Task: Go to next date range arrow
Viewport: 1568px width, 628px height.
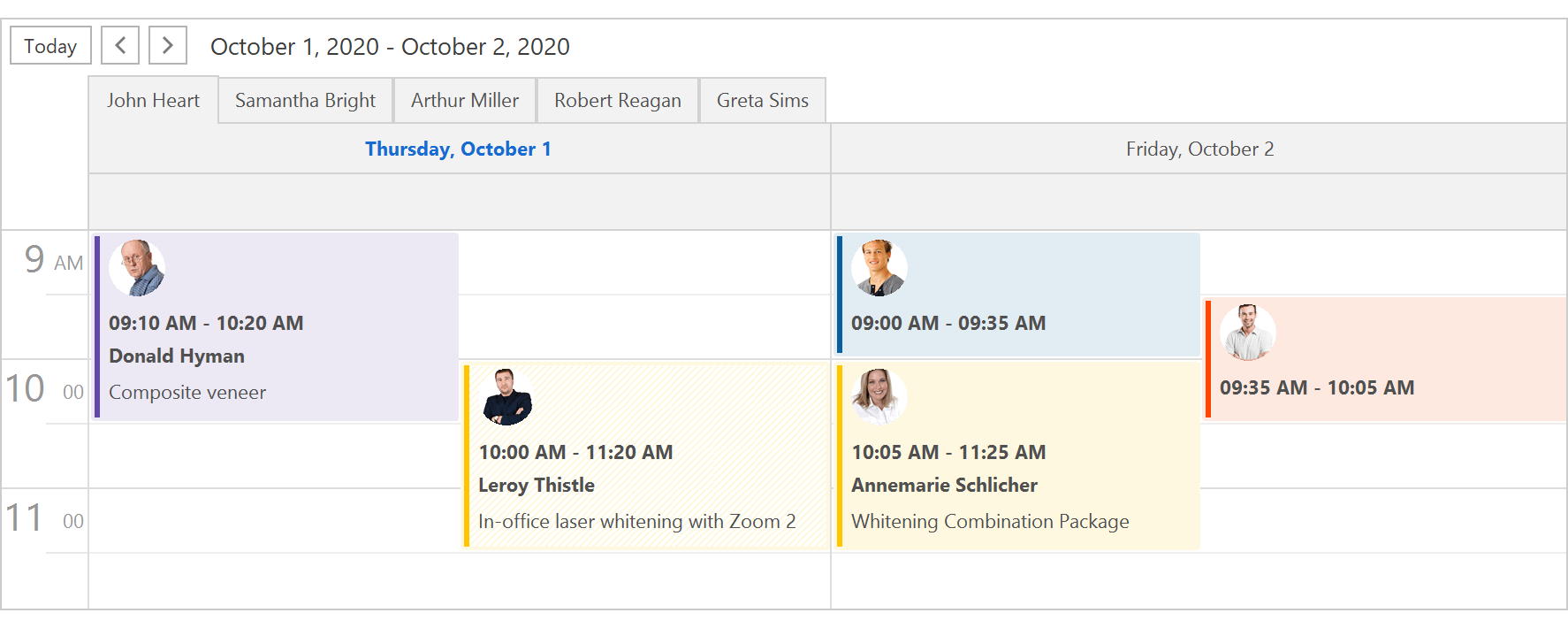Action: click(x=168, y=45)
